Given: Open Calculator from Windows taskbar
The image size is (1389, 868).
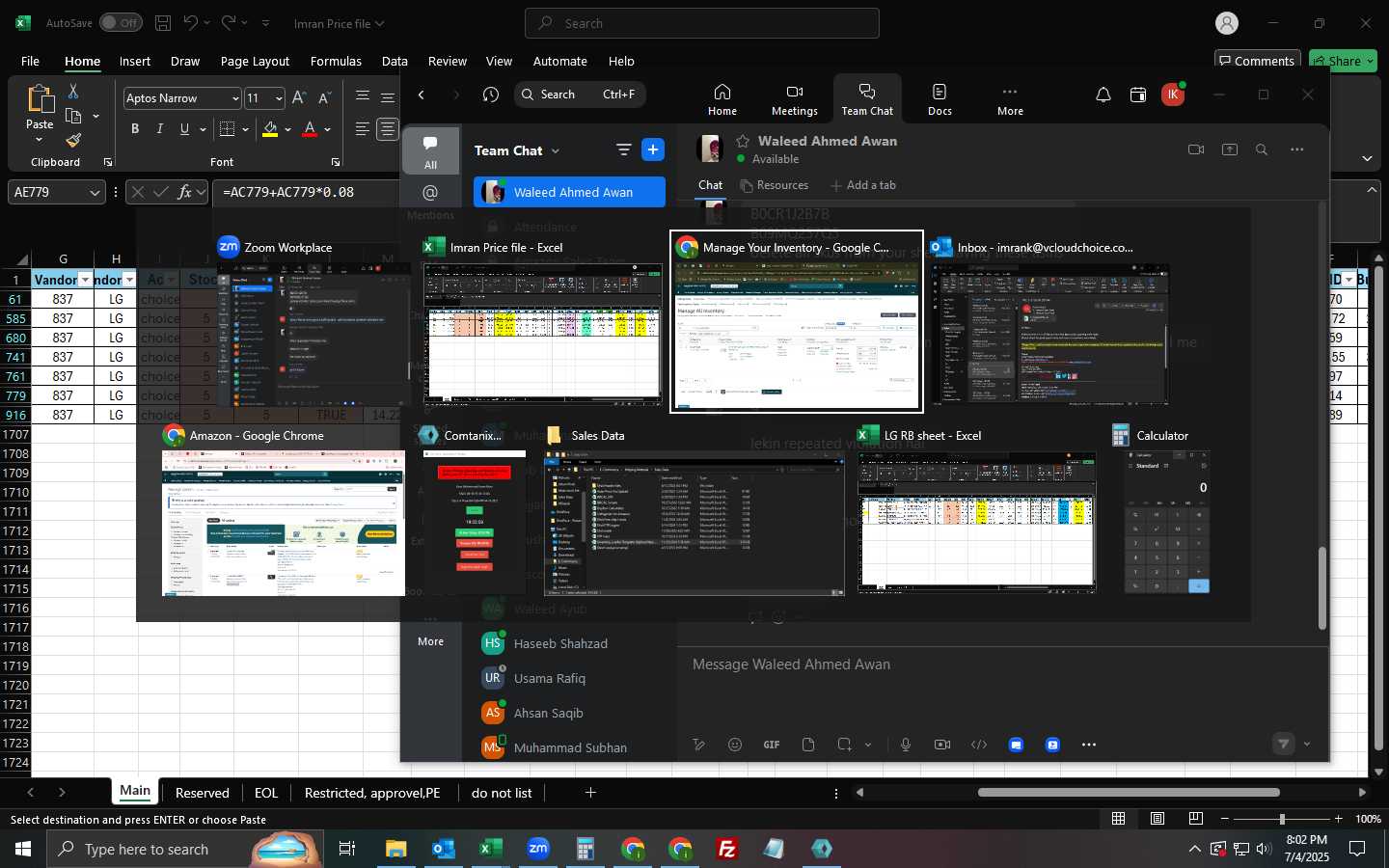Looking at the screenshot, I should pyautogui.click(x=585, y=849).
